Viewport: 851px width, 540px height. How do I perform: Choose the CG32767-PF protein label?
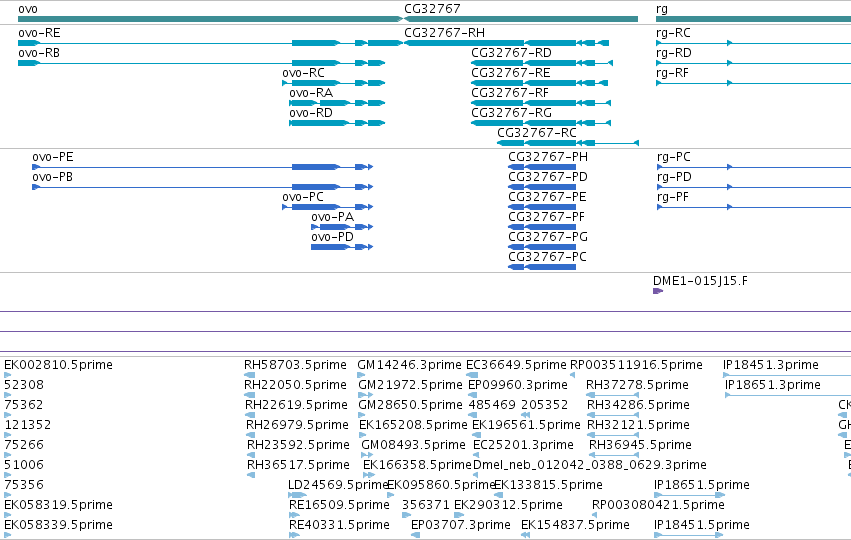547,218
